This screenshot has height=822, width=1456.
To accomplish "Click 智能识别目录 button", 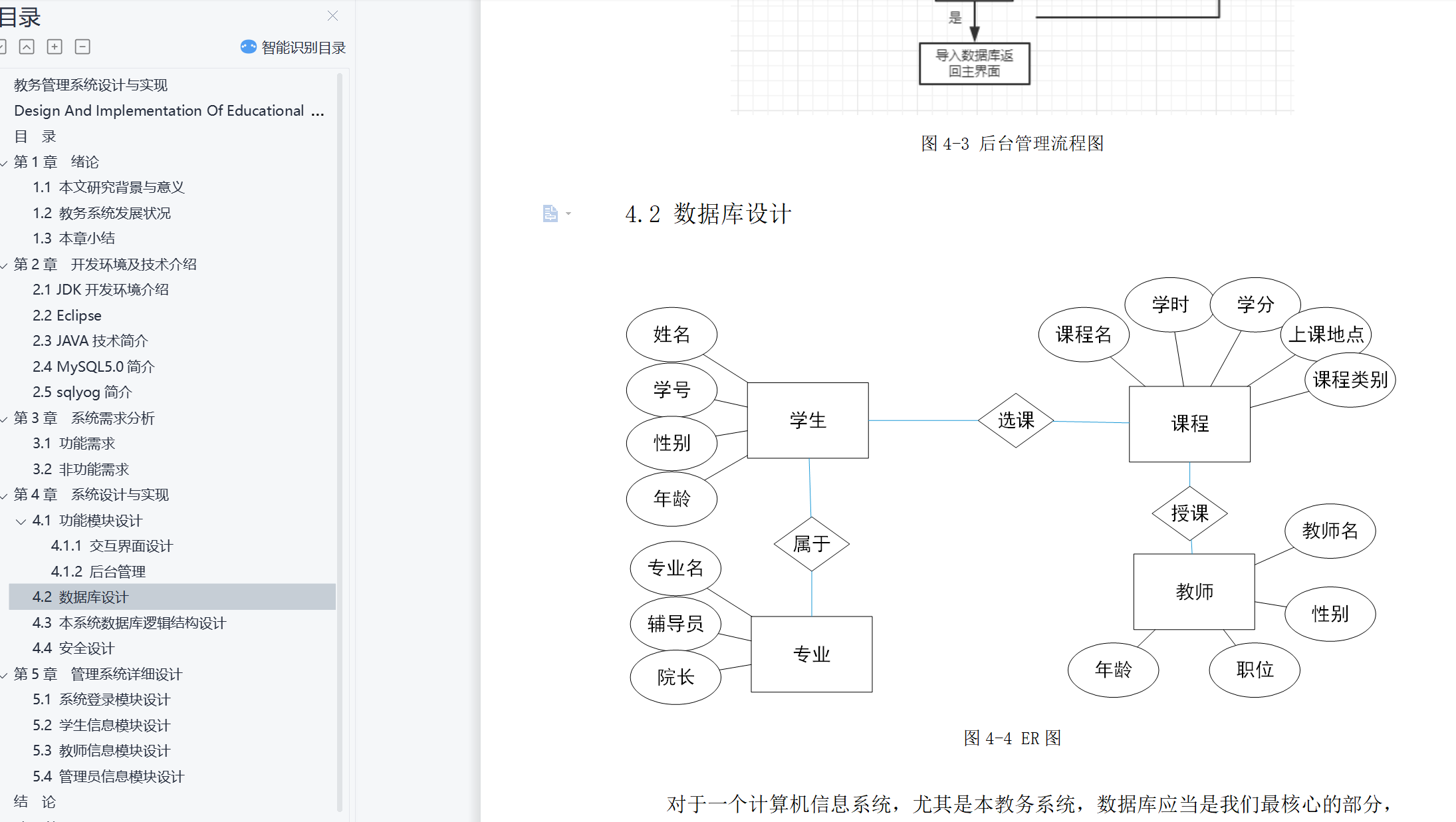I will (x=303, y=48).
